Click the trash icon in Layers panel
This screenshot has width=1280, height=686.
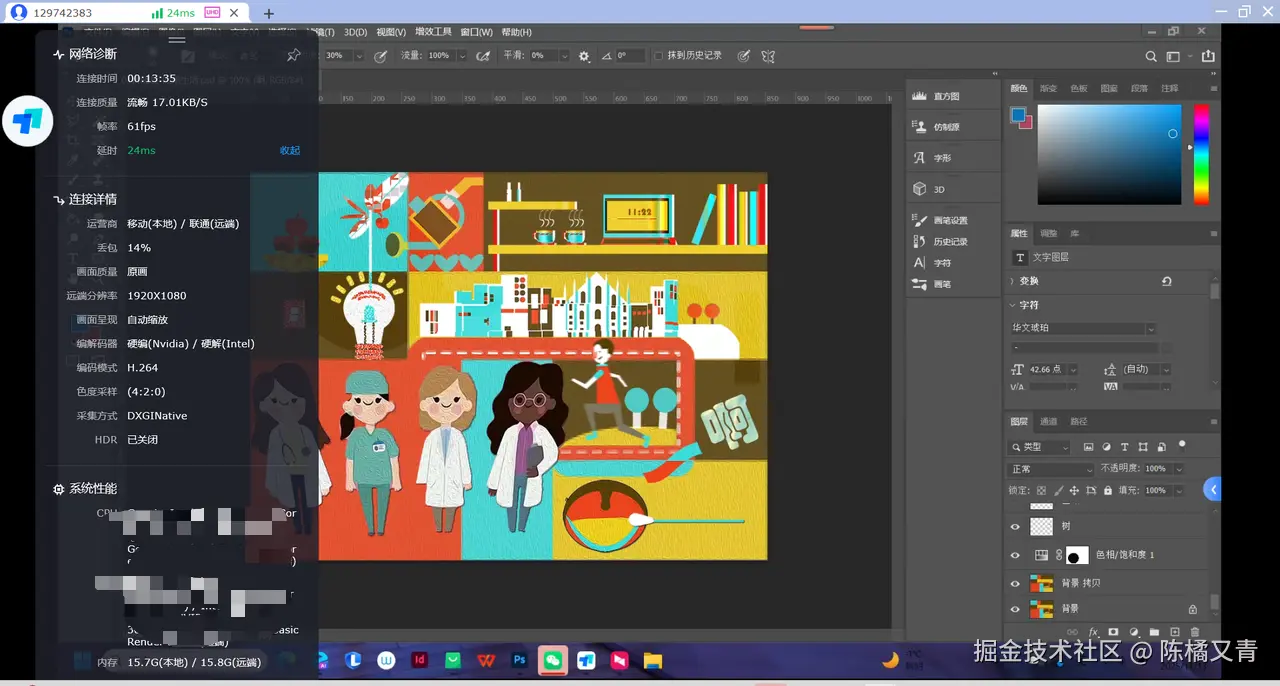(1194, 632)
